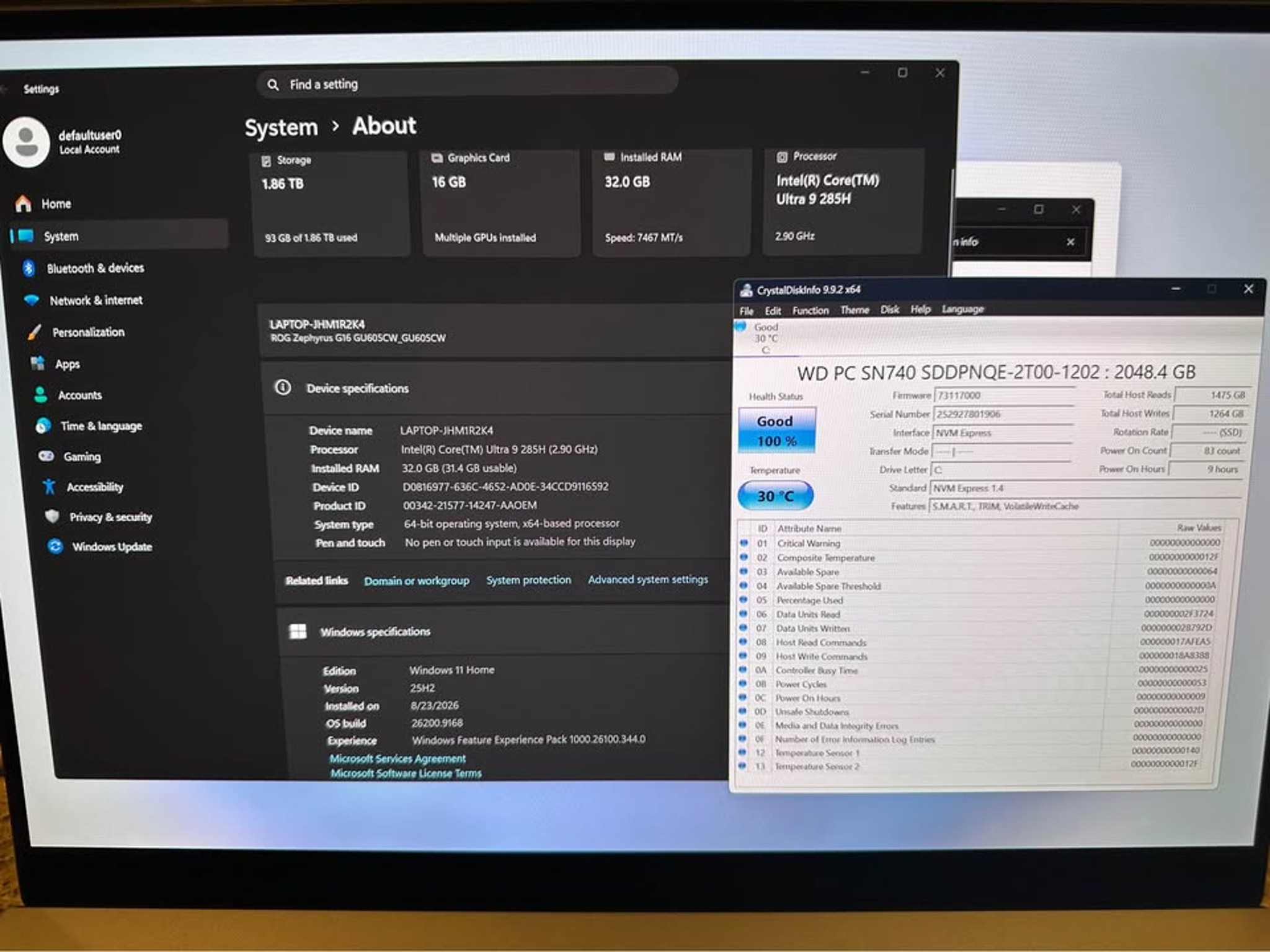The height and width of the screenshot is (952, 1270).
Task: Click the Attribute Name column header
Action: [x=809, y=528]
